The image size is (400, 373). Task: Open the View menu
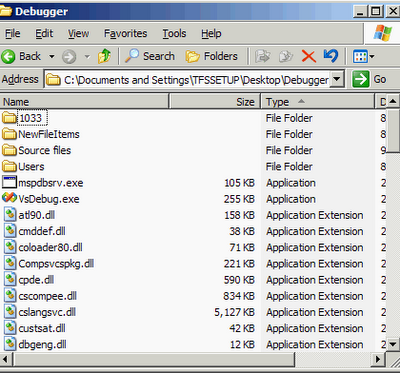(x=78, y=34)
